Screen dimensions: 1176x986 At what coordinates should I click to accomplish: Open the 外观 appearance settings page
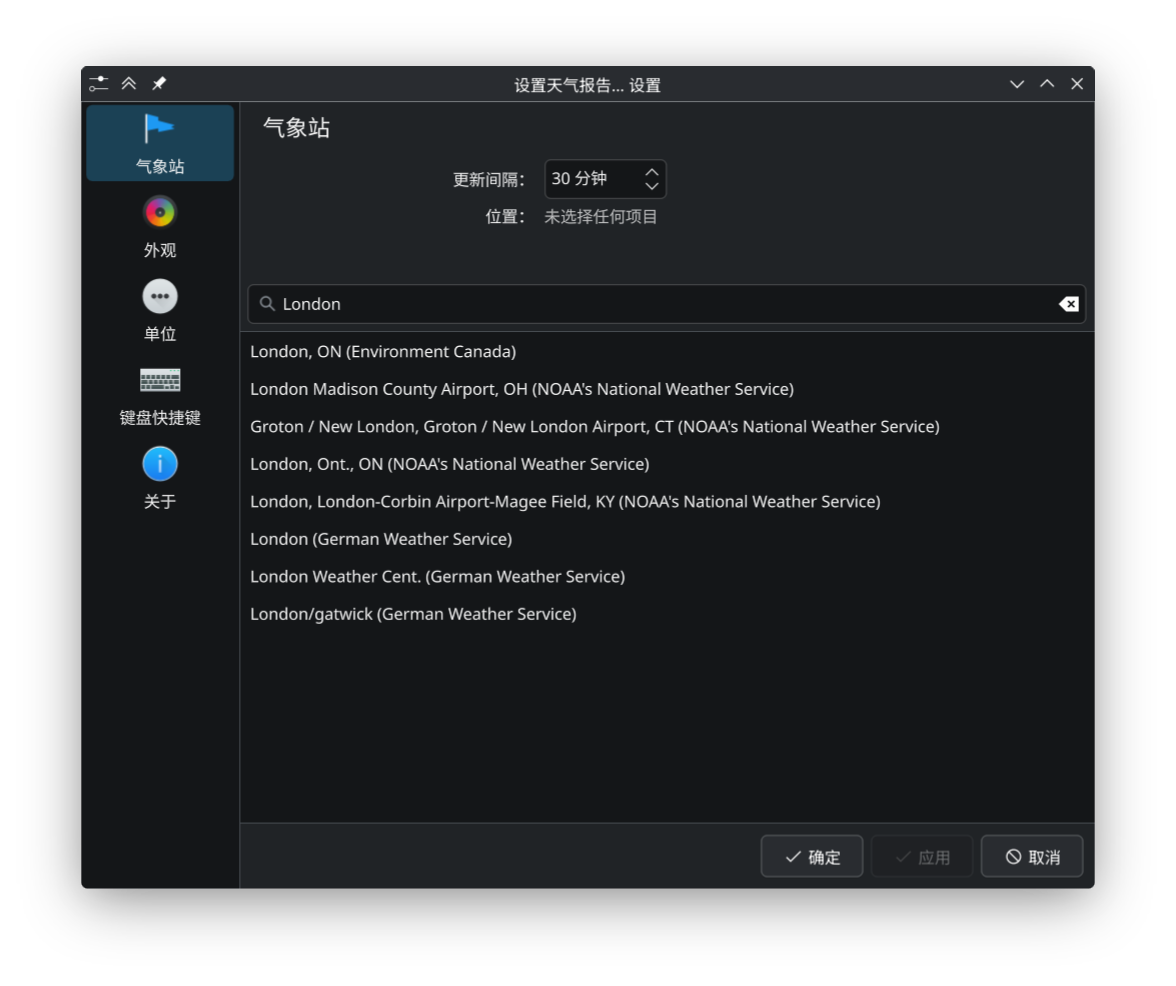click(x=160, y=227)
